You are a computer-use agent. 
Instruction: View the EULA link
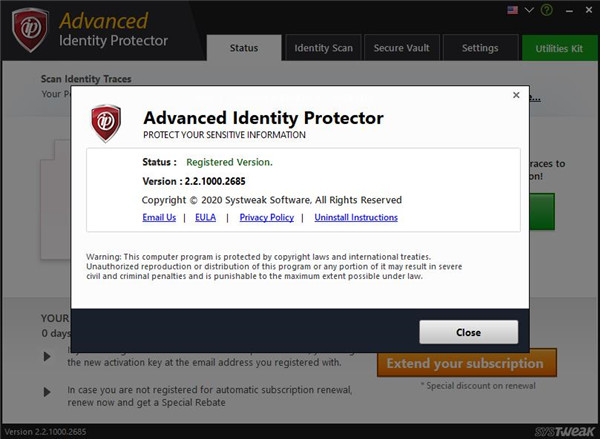click(x=205, y=217)
